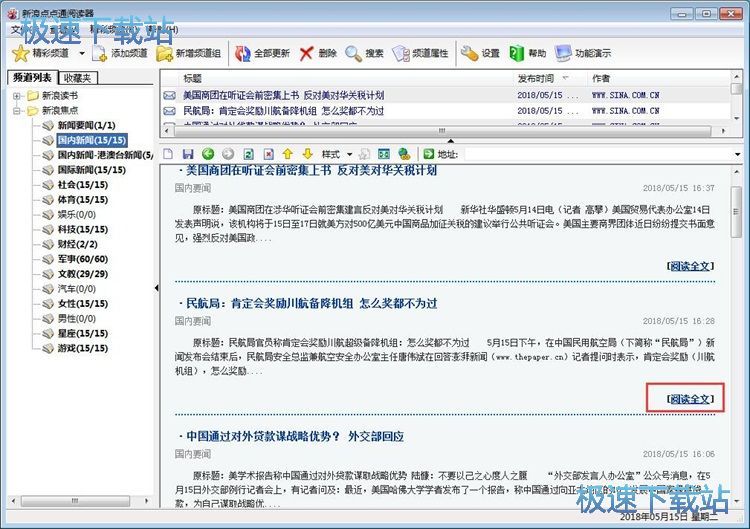750x529 pixels.
Task: Open headline 民航局：肯定会奖励川航备降机组
Action: [x=311, y=303]
